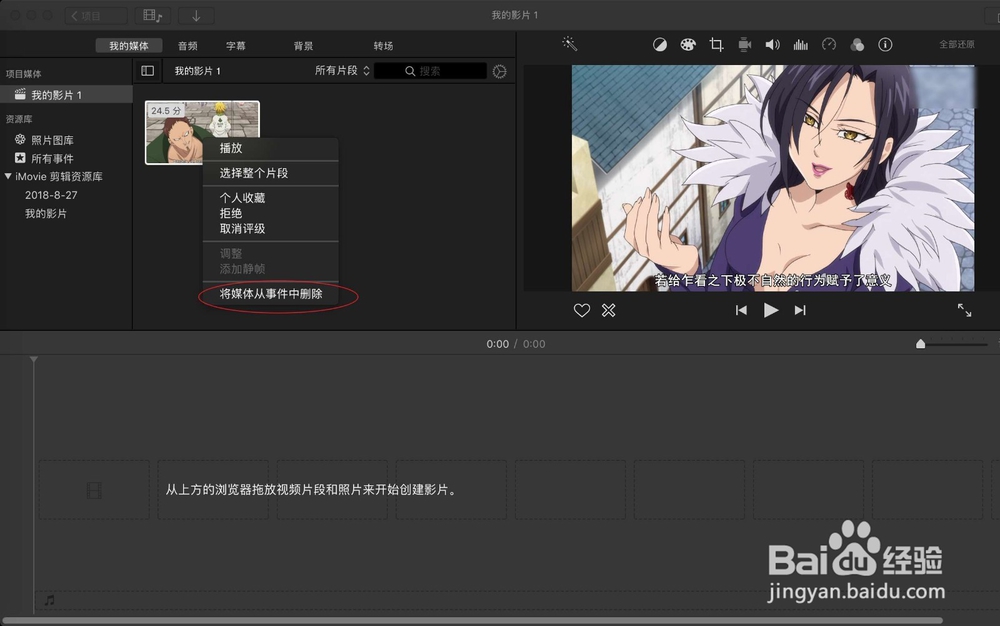Skip to previous clip in viewer
1000x626 pixels.
click(741, 310)
